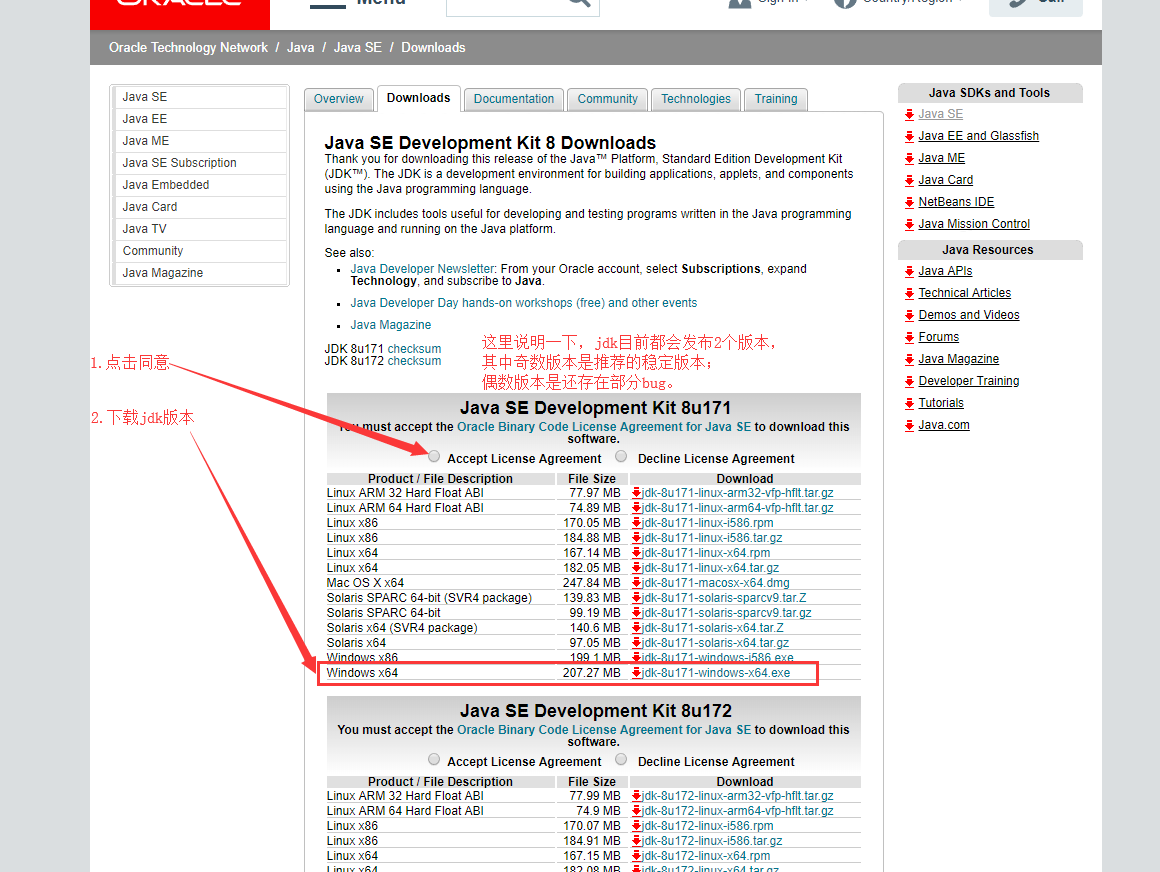The width and height of the screenshot is (1160, 872).
Task: Click the 207.27 MB file size cell
Action: coord(591,673)
